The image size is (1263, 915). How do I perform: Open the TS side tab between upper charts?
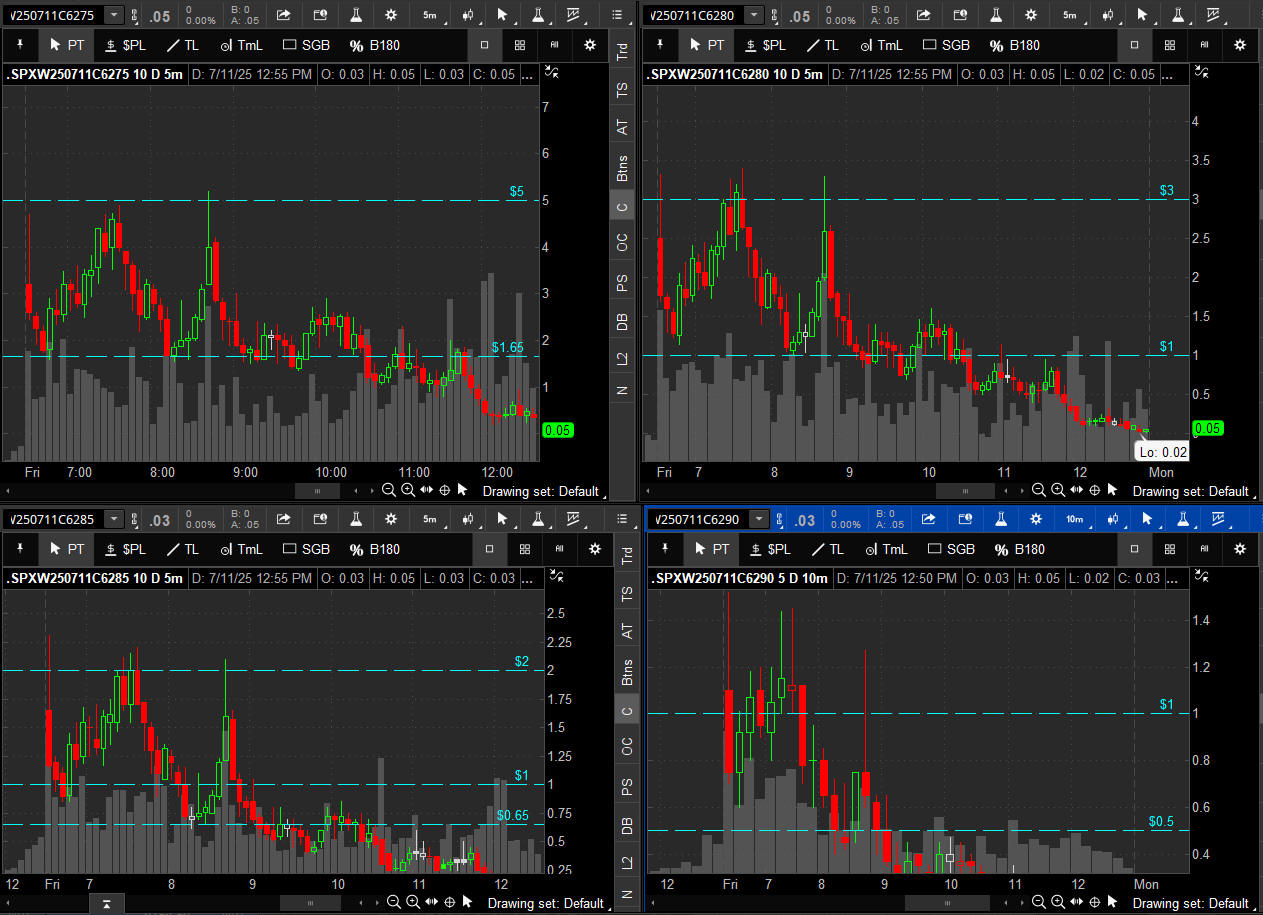[623, 89]
